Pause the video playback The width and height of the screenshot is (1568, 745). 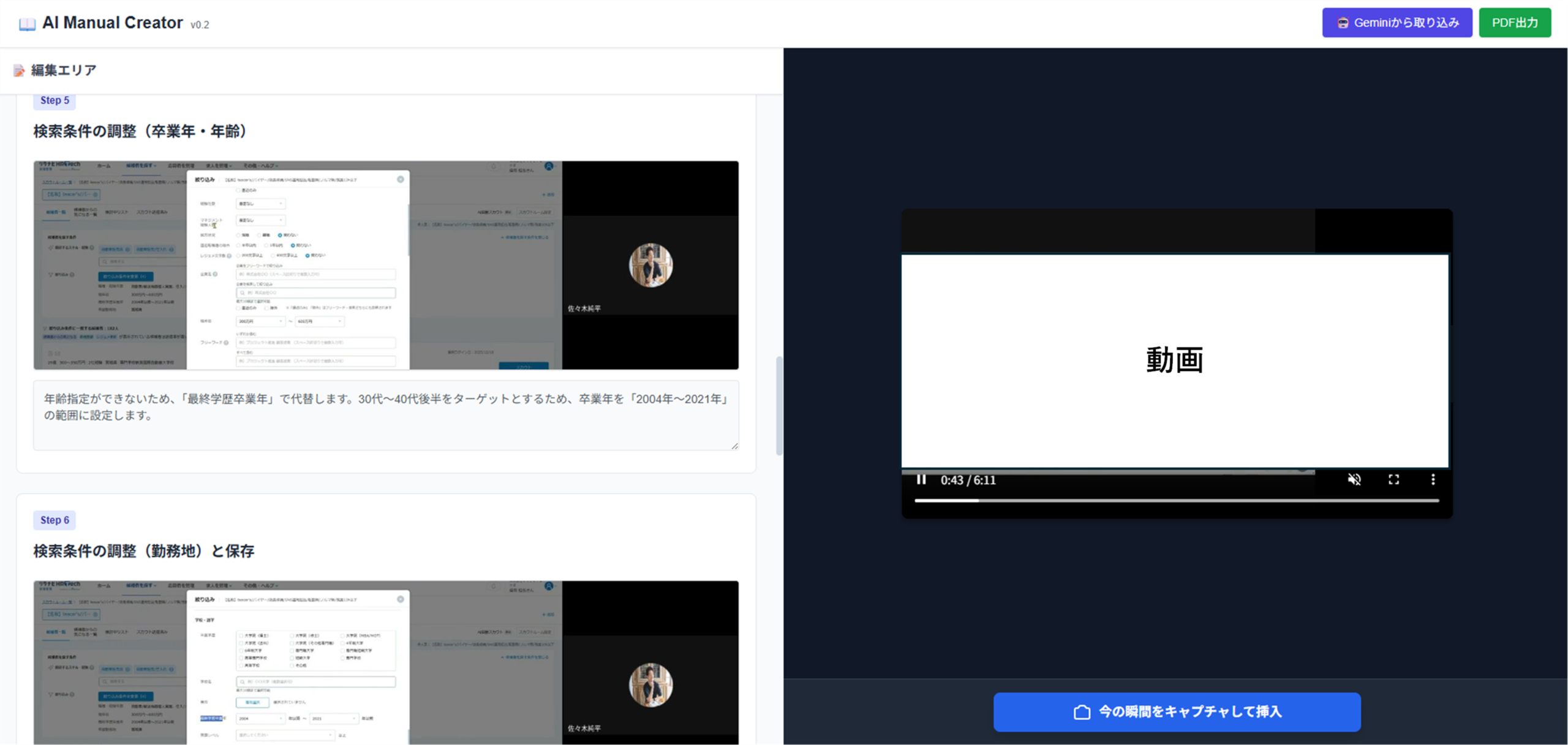[x=921, y=480]
